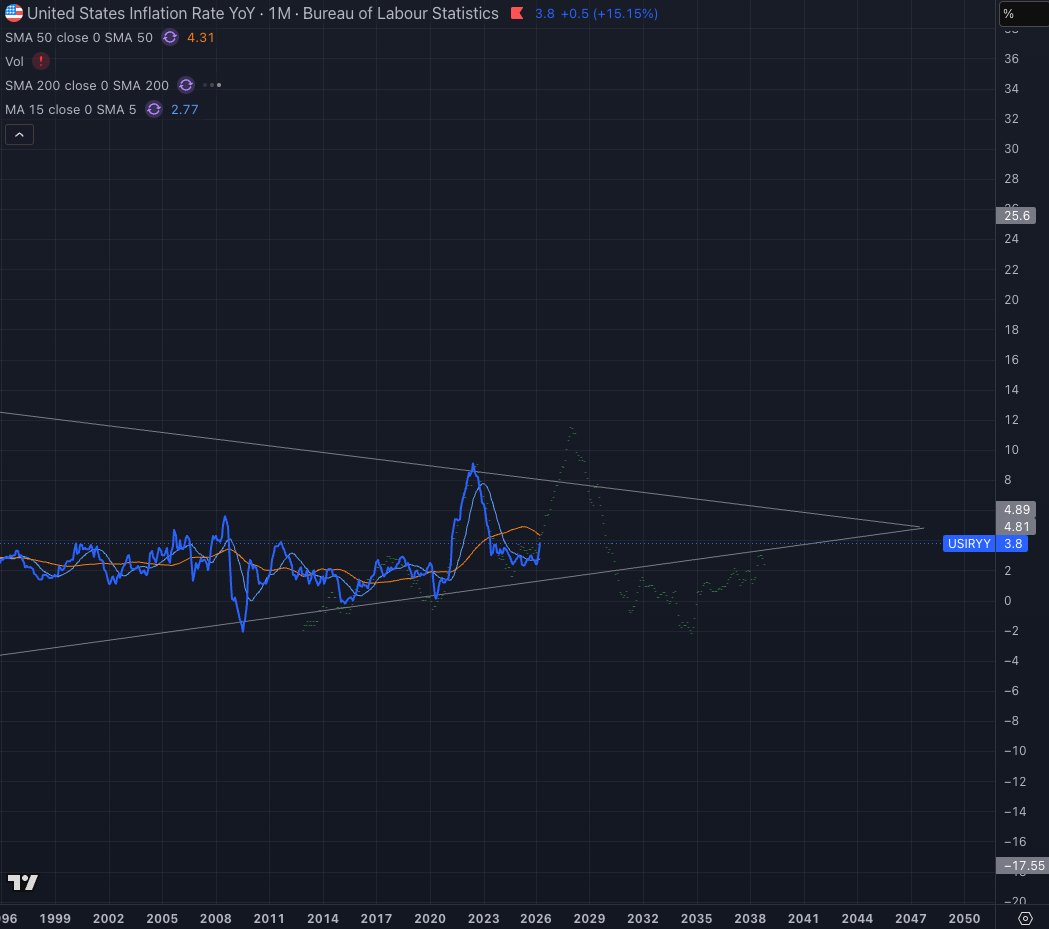Click the blue 3.8 current price label

coord(1013,544)
